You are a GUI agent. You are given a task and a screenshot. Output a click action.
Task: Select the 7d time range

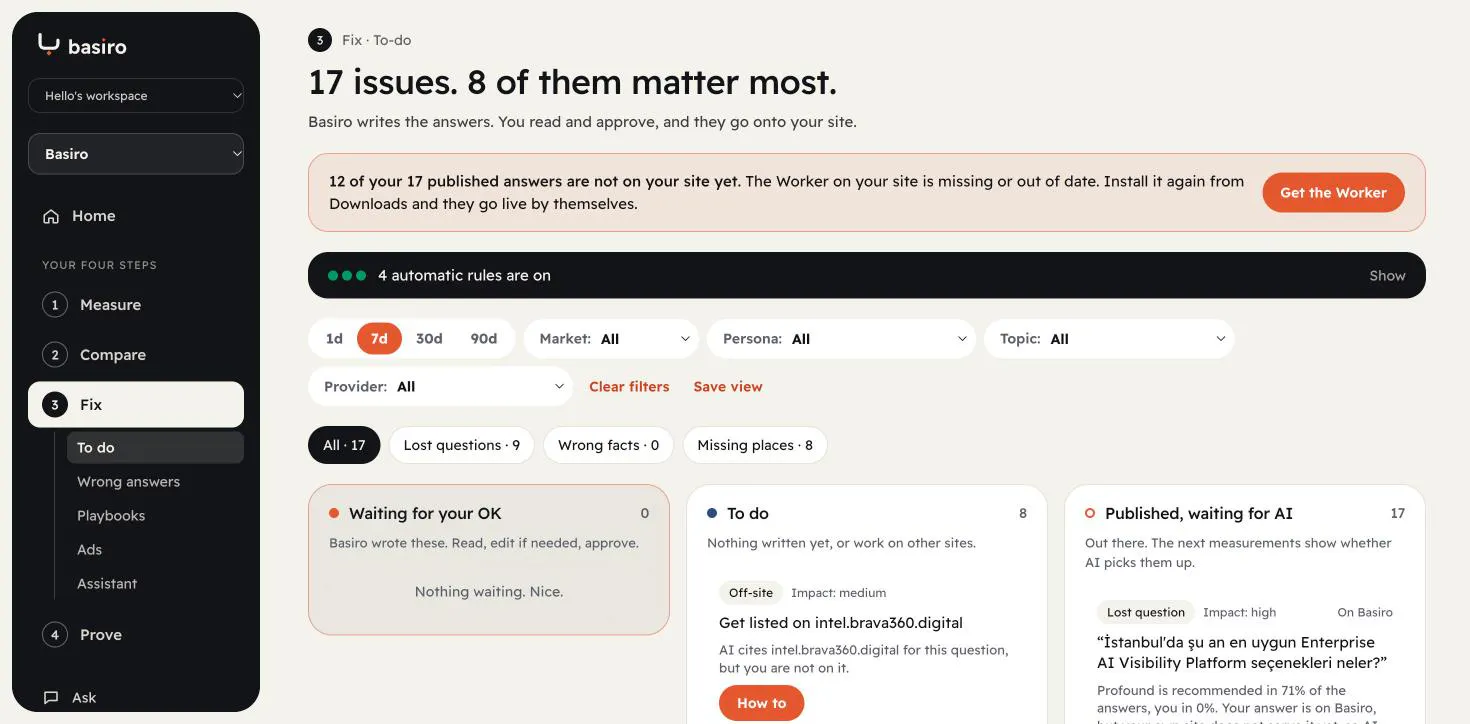379,339
